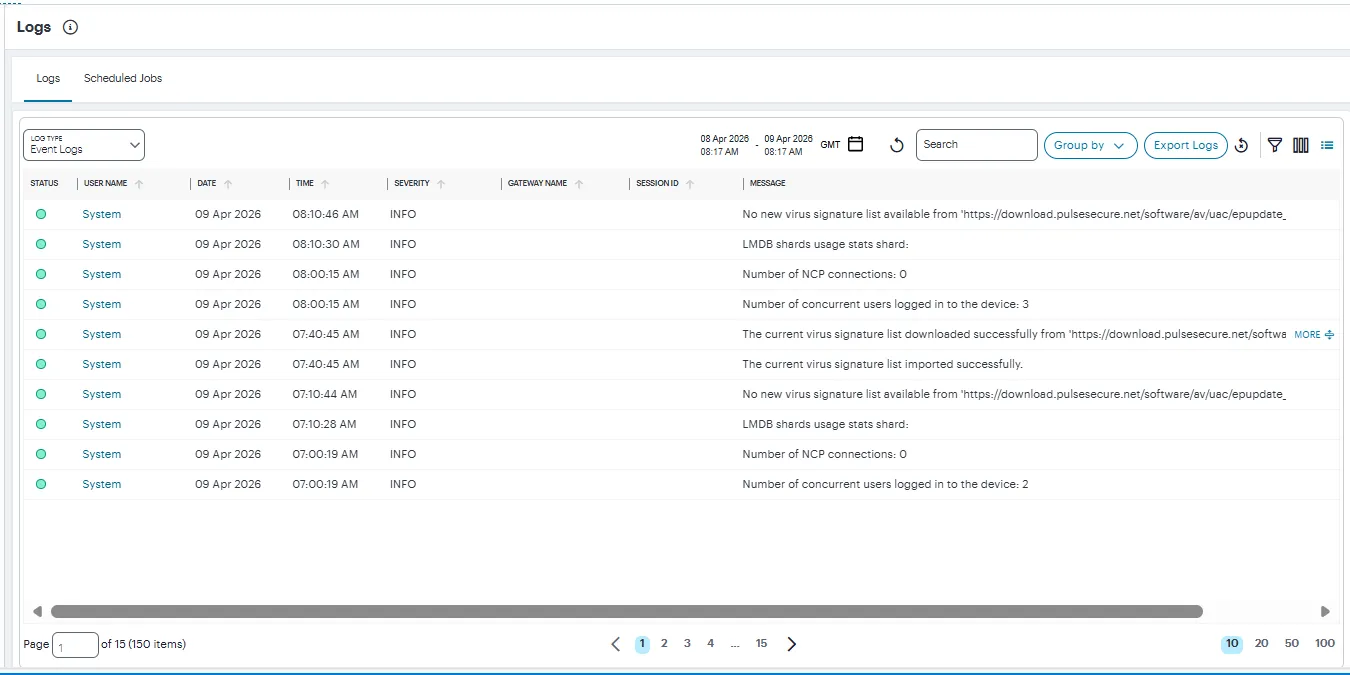Go to page 3
The height and width of the screenshot is (675, 1350).
[x=687, y=644]
